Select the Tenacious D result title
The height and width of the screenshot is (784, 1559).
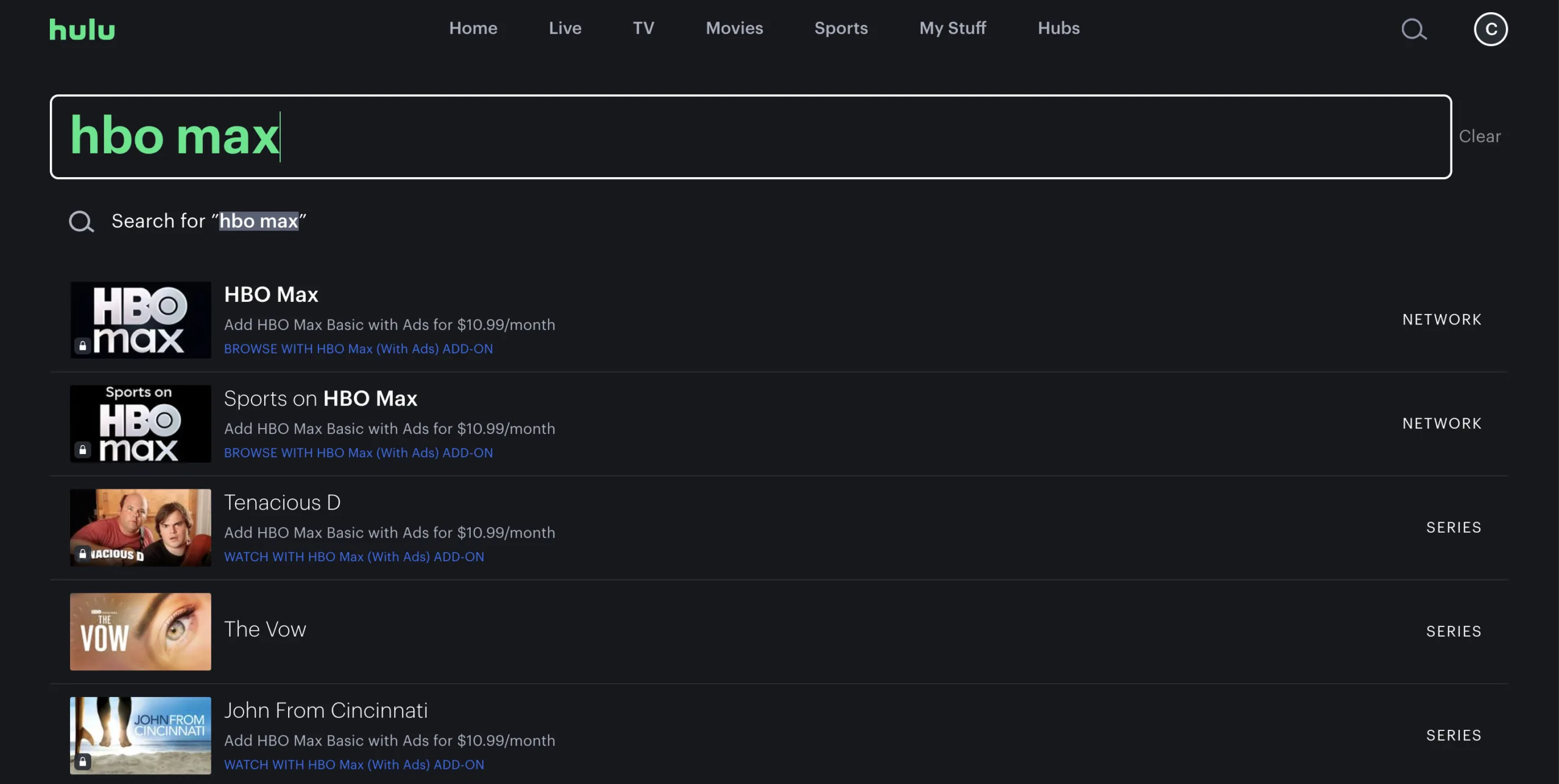coord(283,503)
